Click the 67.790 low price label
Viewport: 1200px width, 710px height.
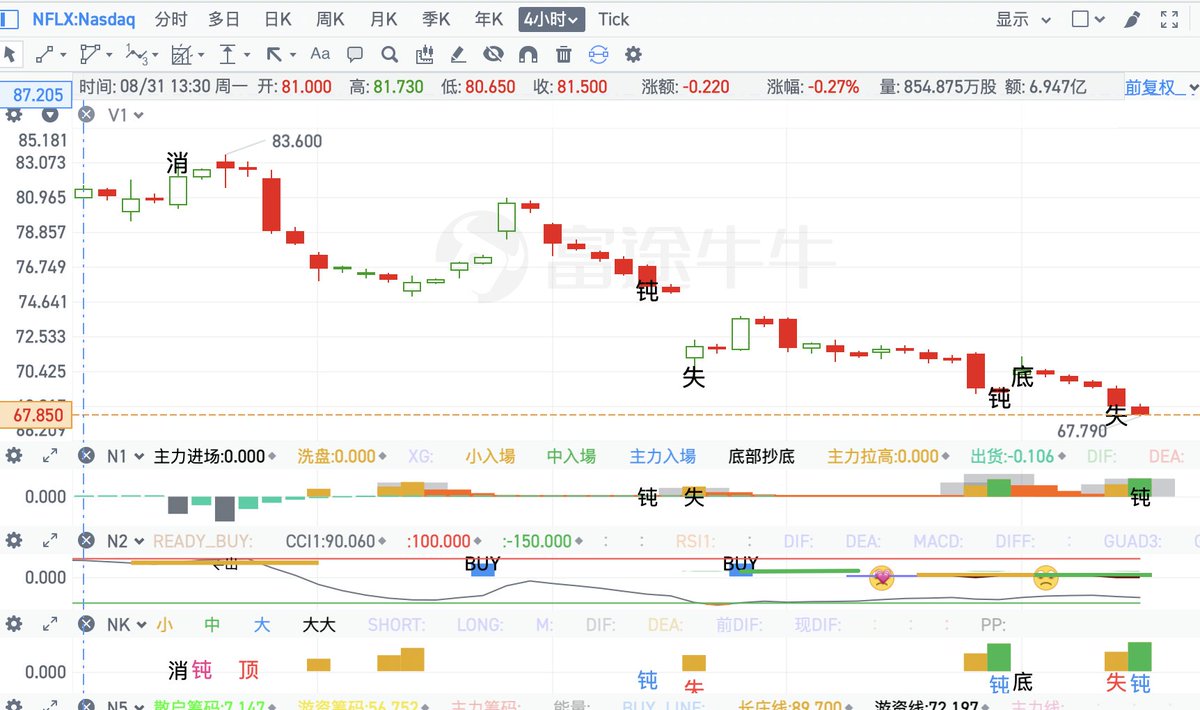tap(1082, 431)
